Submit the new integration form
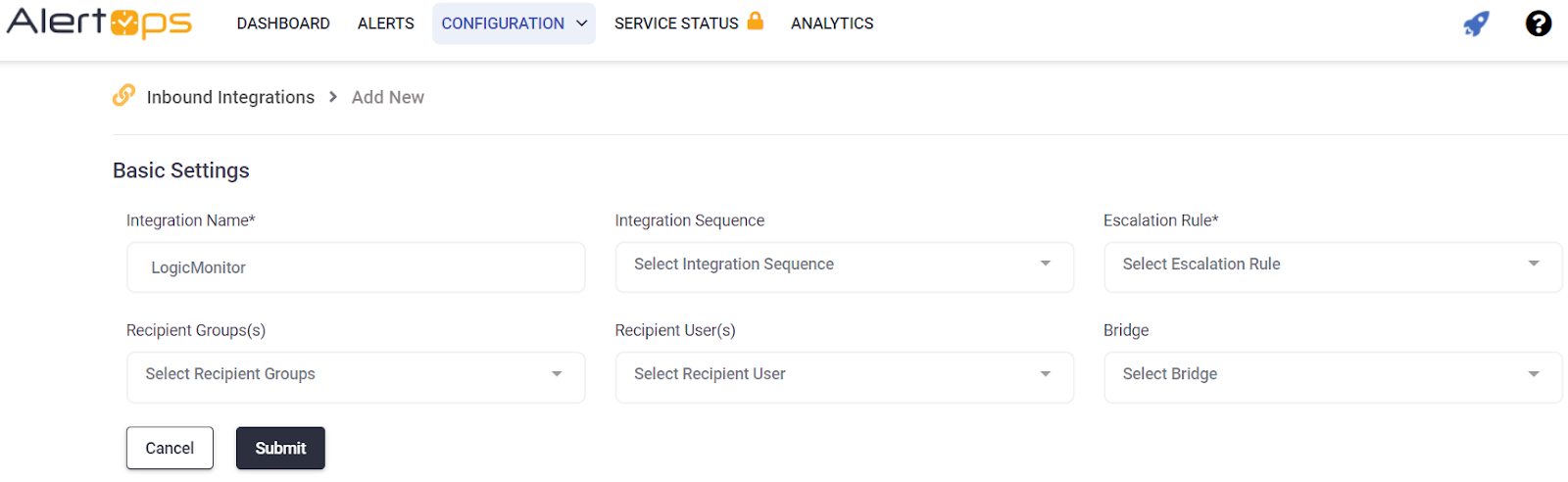 (x=280, y=449)
